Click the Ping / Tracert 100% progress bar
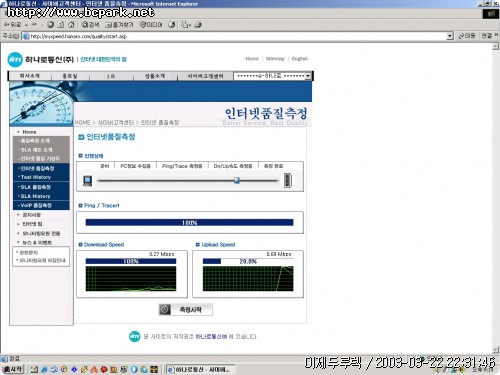The height and width of the screenshot is (375, 500). point(189,222)
